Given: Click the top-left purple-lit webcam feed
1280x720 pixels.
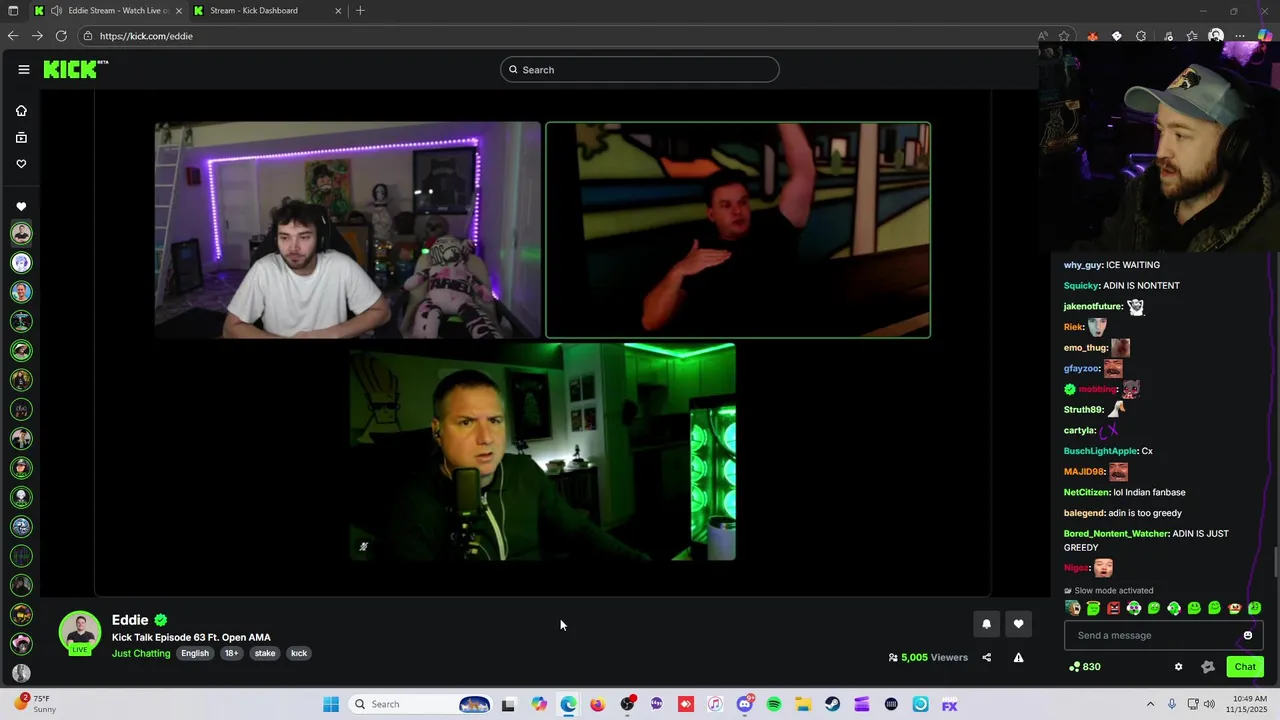Looking at the screenshot, I should (x=347, y=230).
